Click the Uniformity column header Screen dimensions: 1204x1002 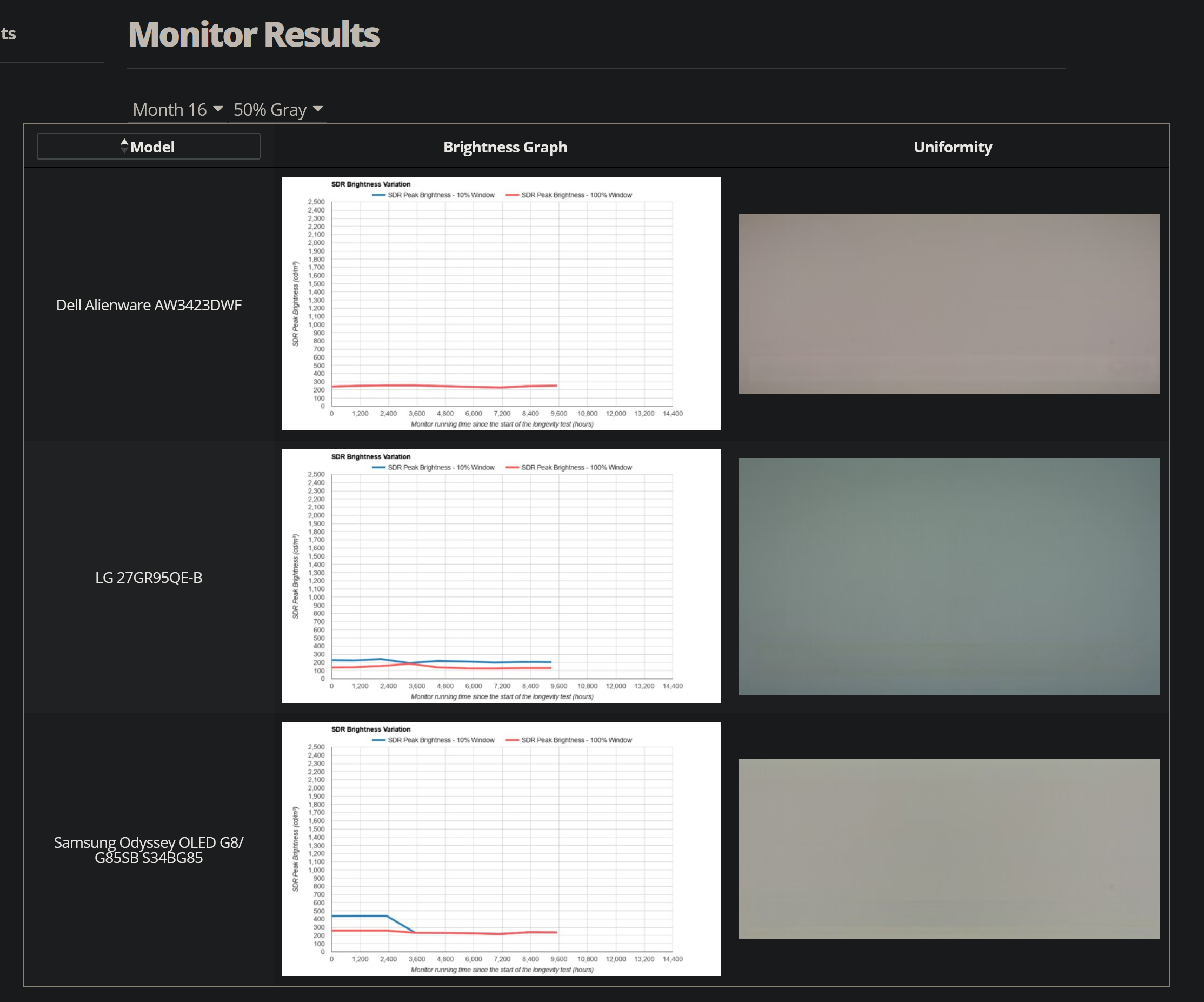click(x=952, y=147)
